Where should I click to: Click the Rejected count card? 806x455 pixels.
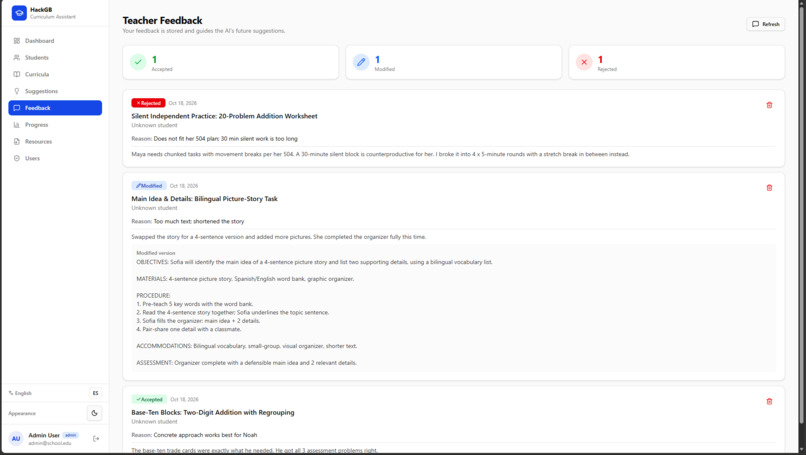click(677, 62)
